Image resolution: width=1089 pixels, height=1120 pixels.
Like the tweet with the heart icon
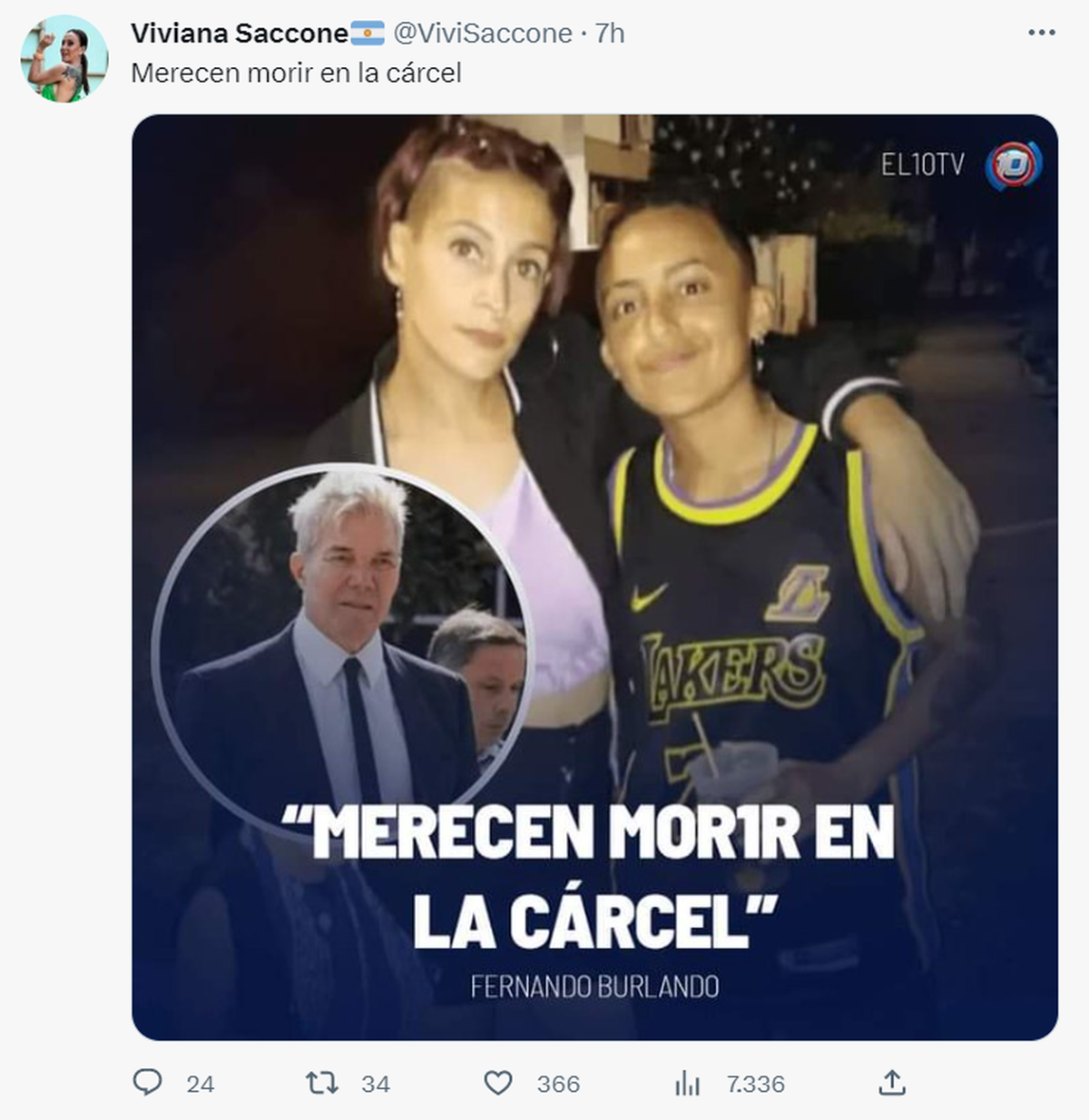tap(497, 1083)
